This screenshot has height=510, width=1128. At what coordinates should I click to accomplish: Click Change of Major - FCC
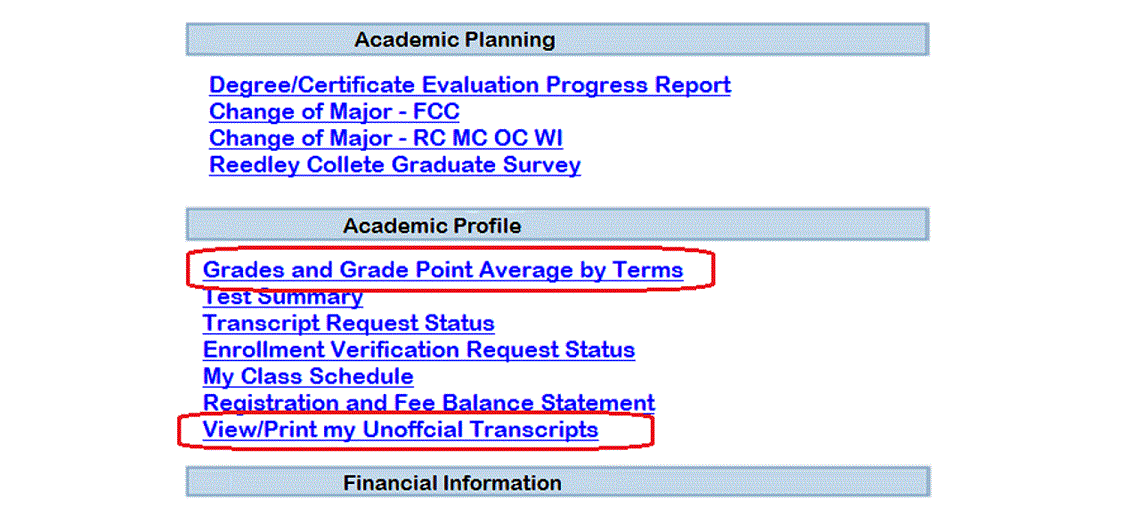point(334,112)
